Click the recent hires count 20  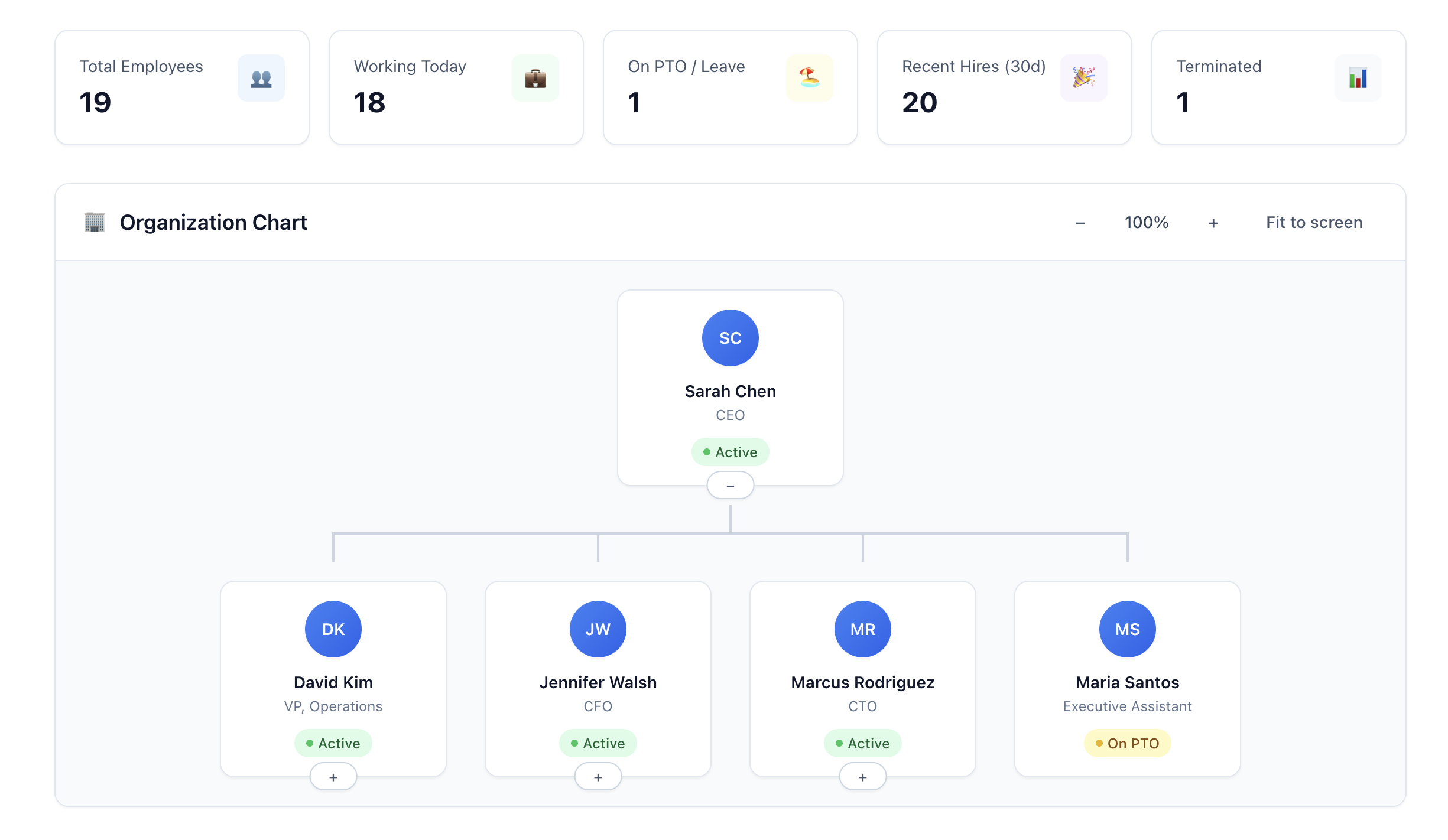click(920, 103)
